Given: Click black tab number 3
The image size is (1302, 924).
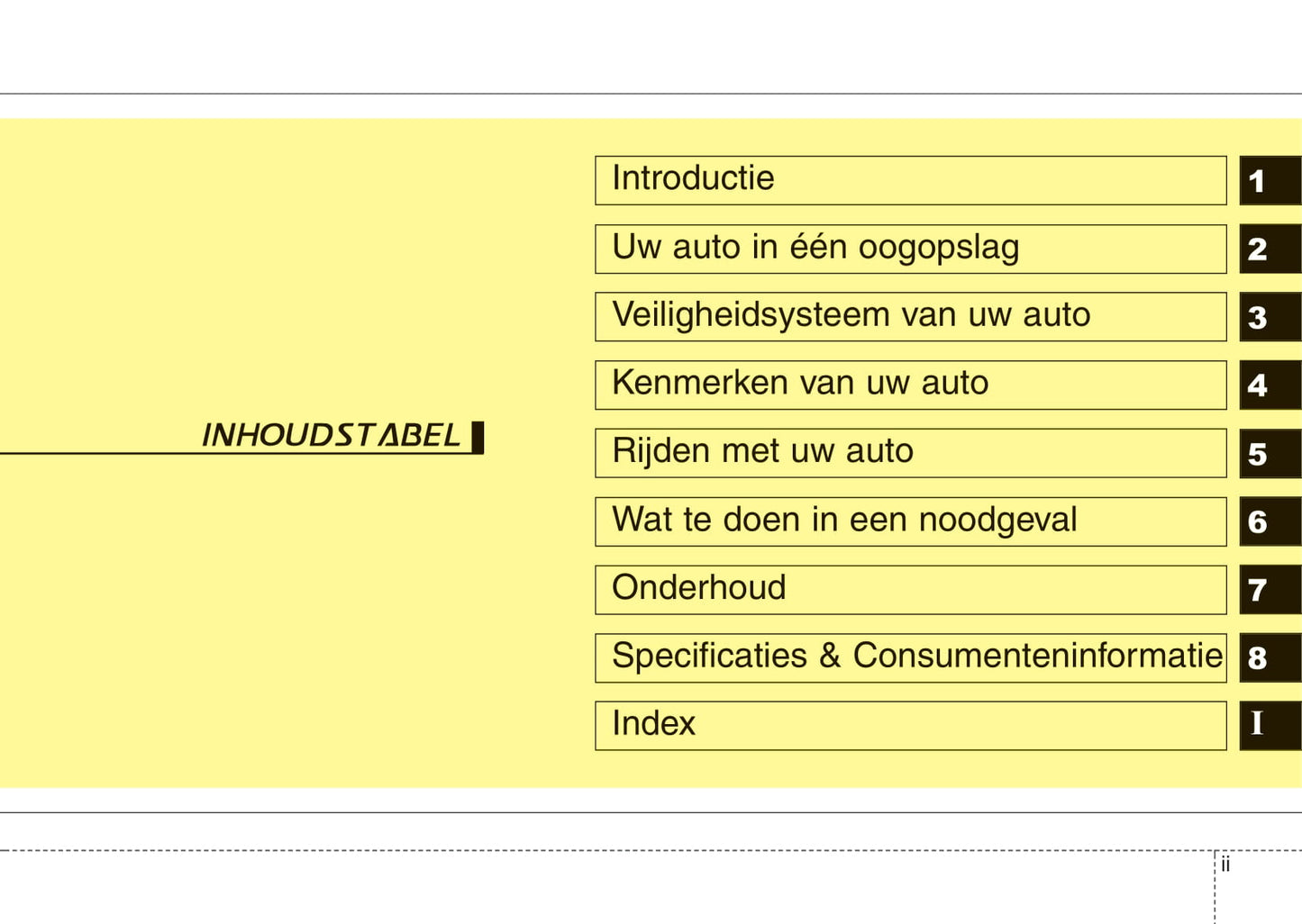Looking at the screenshot, I should click(1270, 317).
